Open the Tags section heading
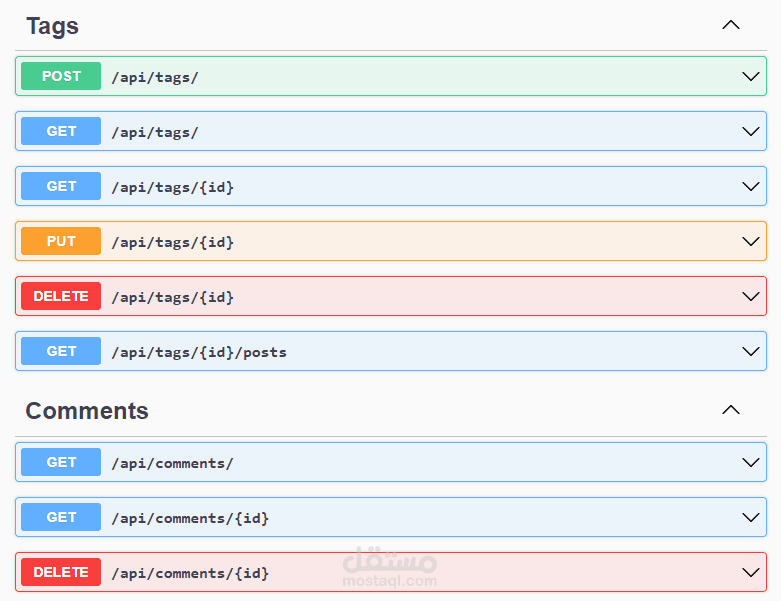This screenshot has height=601, width=781. (52, 26)
